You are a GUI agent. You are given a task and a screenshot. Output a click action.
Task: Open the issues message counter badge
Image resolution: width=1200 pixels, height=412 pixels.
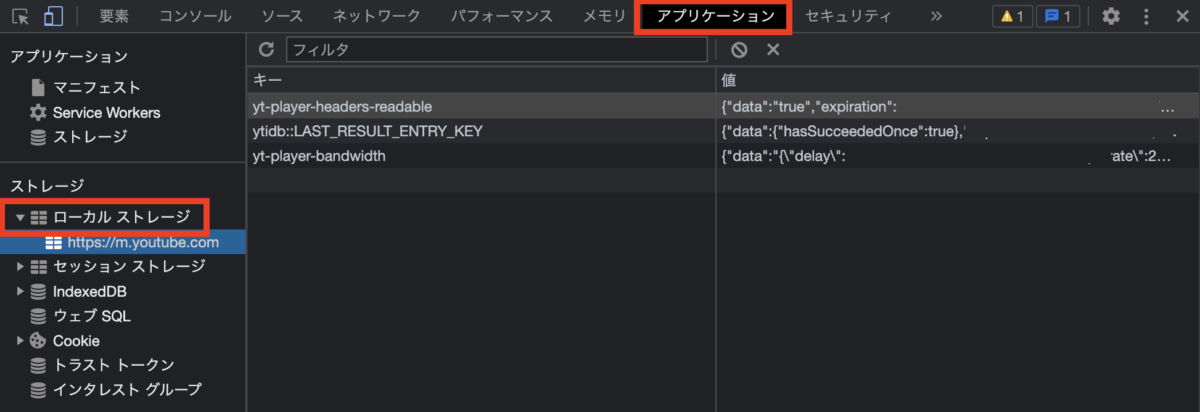pos(1058,16)
